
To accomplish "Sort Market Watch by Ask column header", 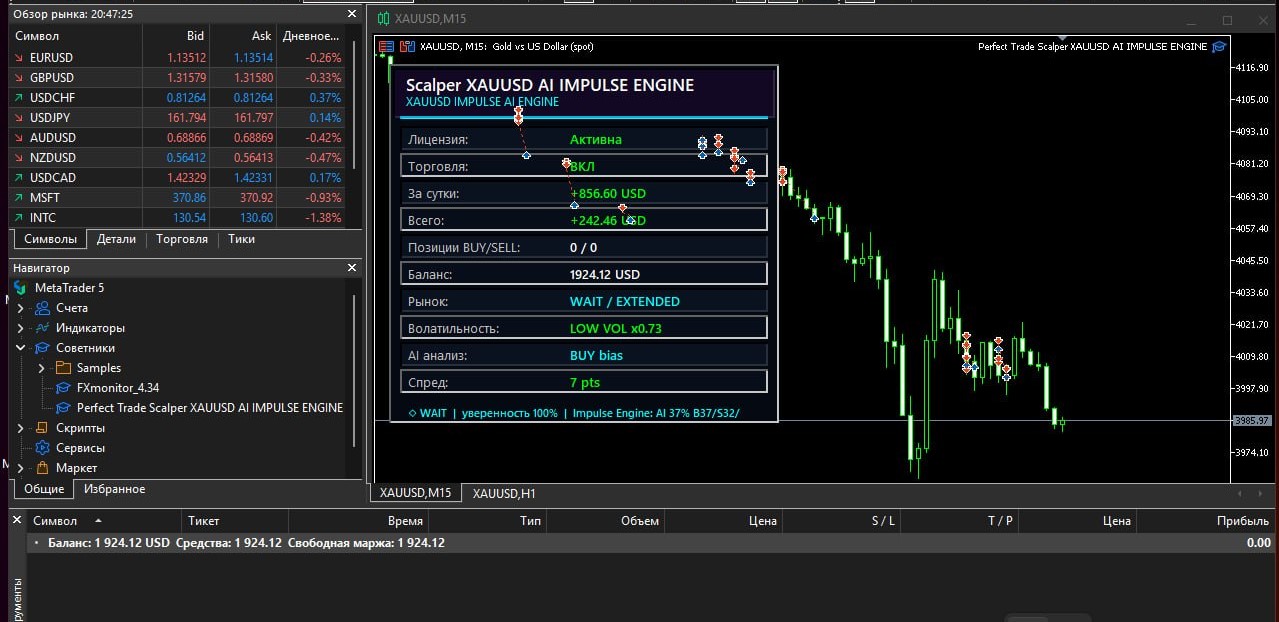I will (242, 35).
